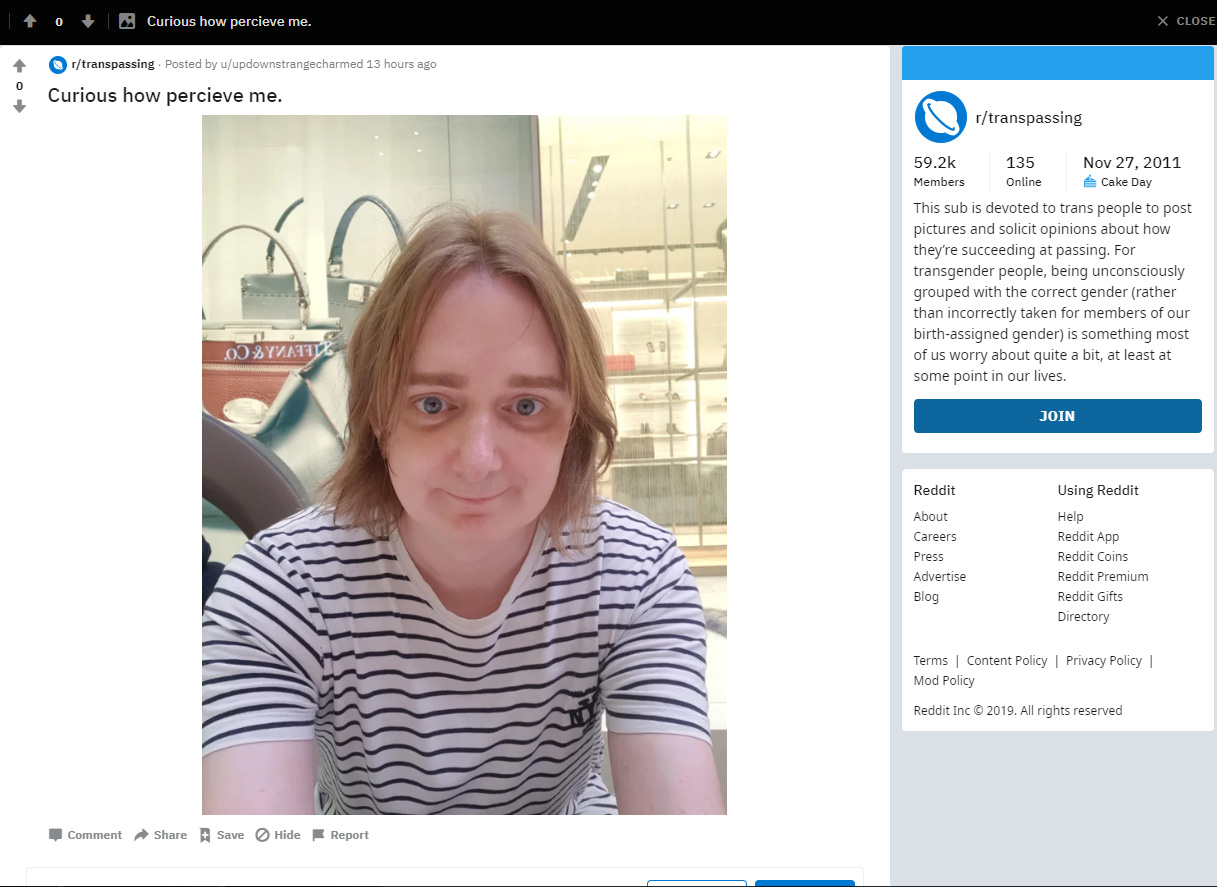This screenshot has height=887, width=1217.
Task: Click the Cake Day icon
Action: [x=1090, y=182]
